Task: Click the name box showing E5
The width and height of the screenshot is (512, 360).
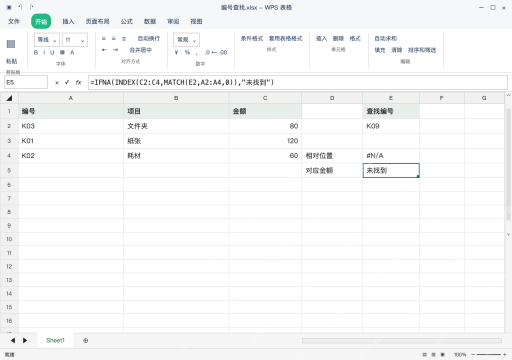Action: point(26,82)
